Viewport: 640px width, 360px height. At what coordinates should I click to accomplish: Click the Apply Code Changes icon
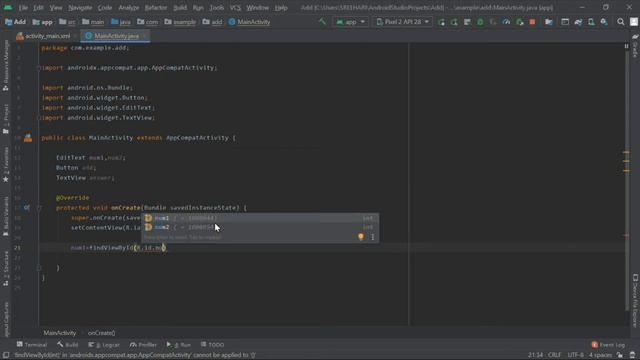tap(467, 22)
